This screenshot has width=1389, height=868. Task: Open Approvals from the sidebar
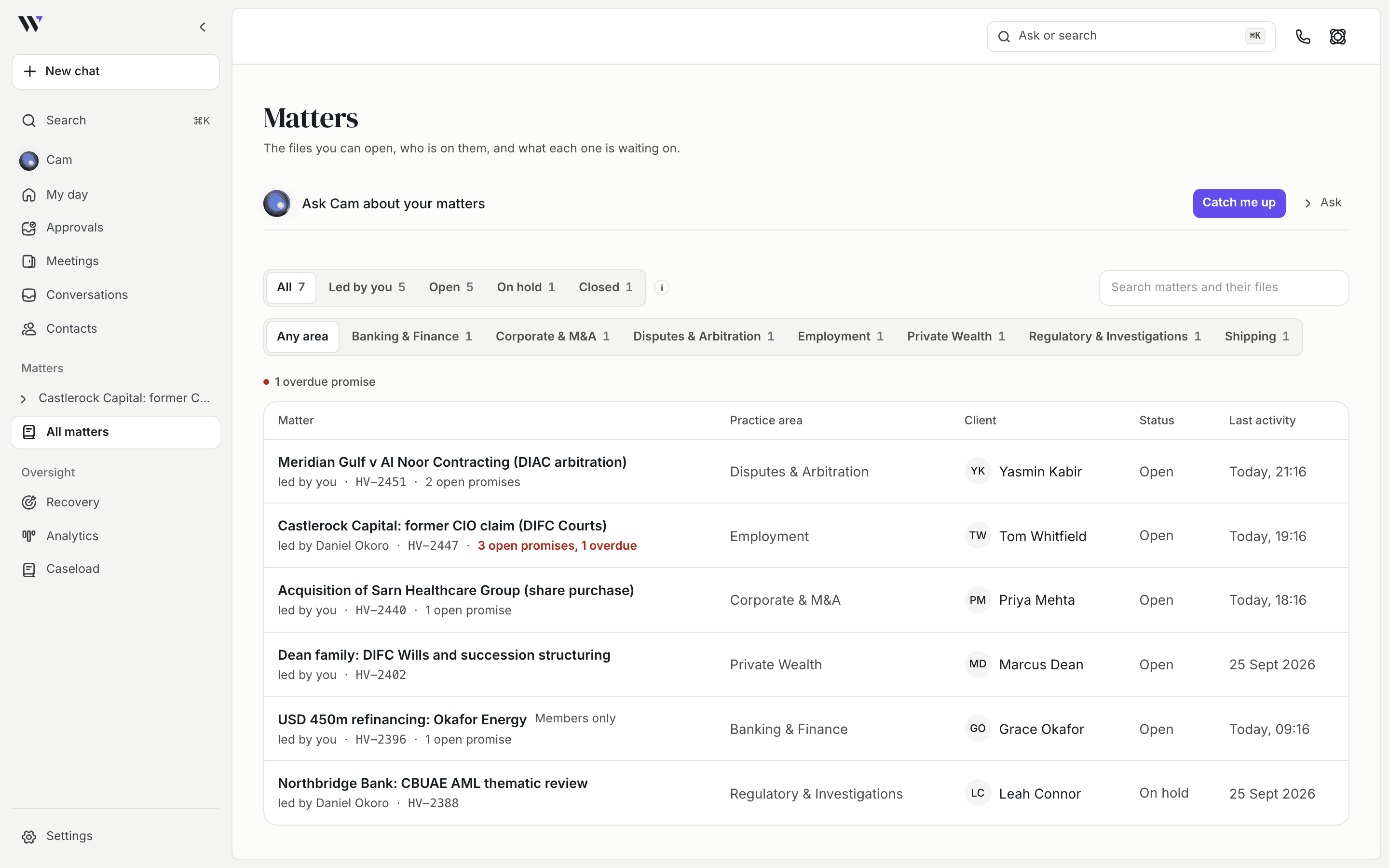pyautogui.click(x=115, y=228)
